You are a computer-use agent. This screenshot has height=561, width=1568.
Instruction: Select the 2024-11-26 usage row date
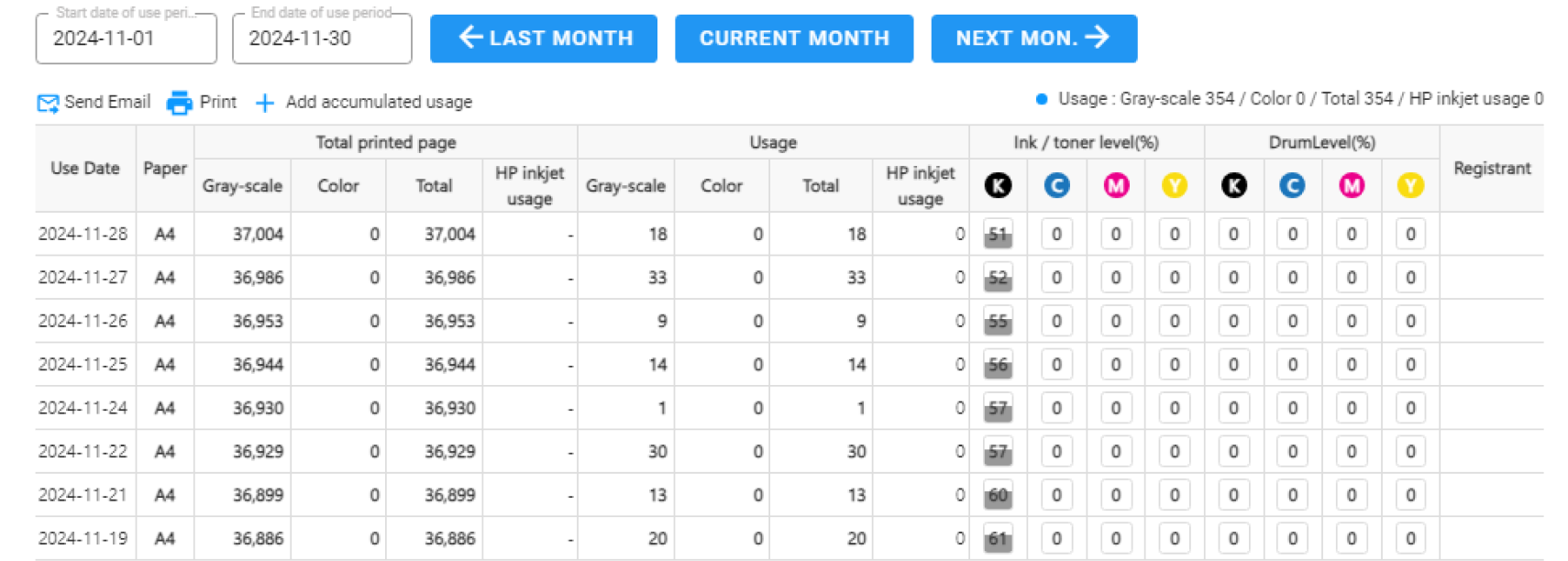[83, 322]
